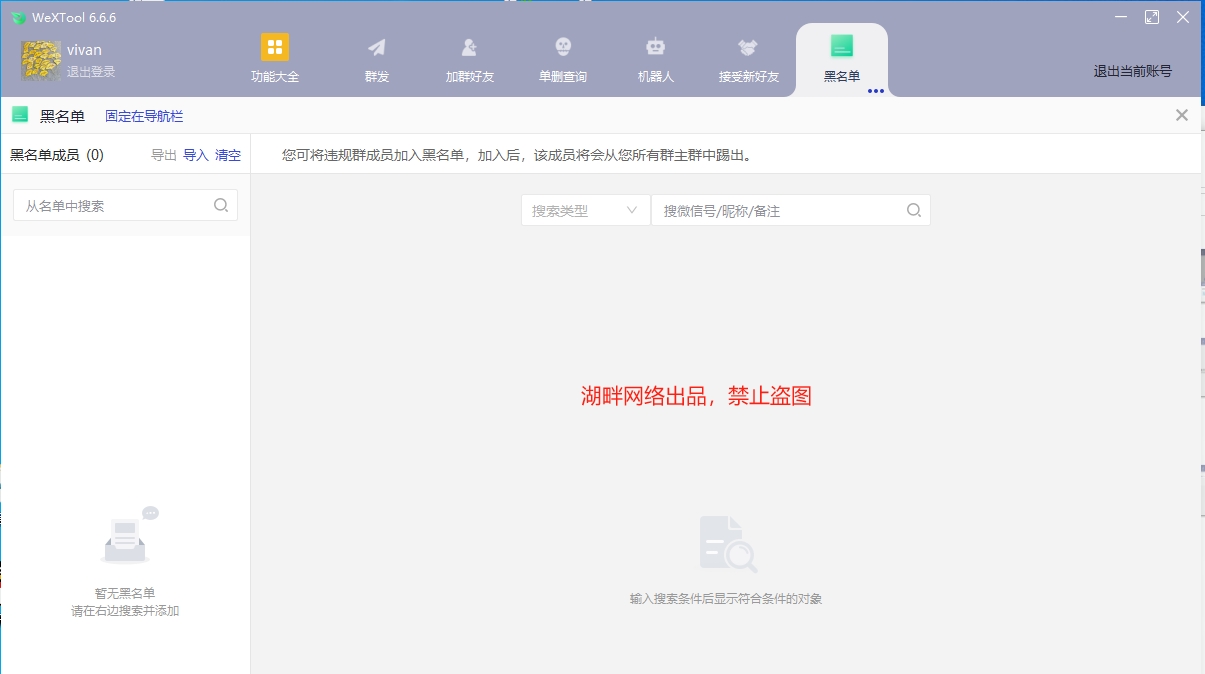Expand the hidden tabs via the ellipsis menu
The width and height of the screenshot is (1205, 674).
tap(877, 91)
